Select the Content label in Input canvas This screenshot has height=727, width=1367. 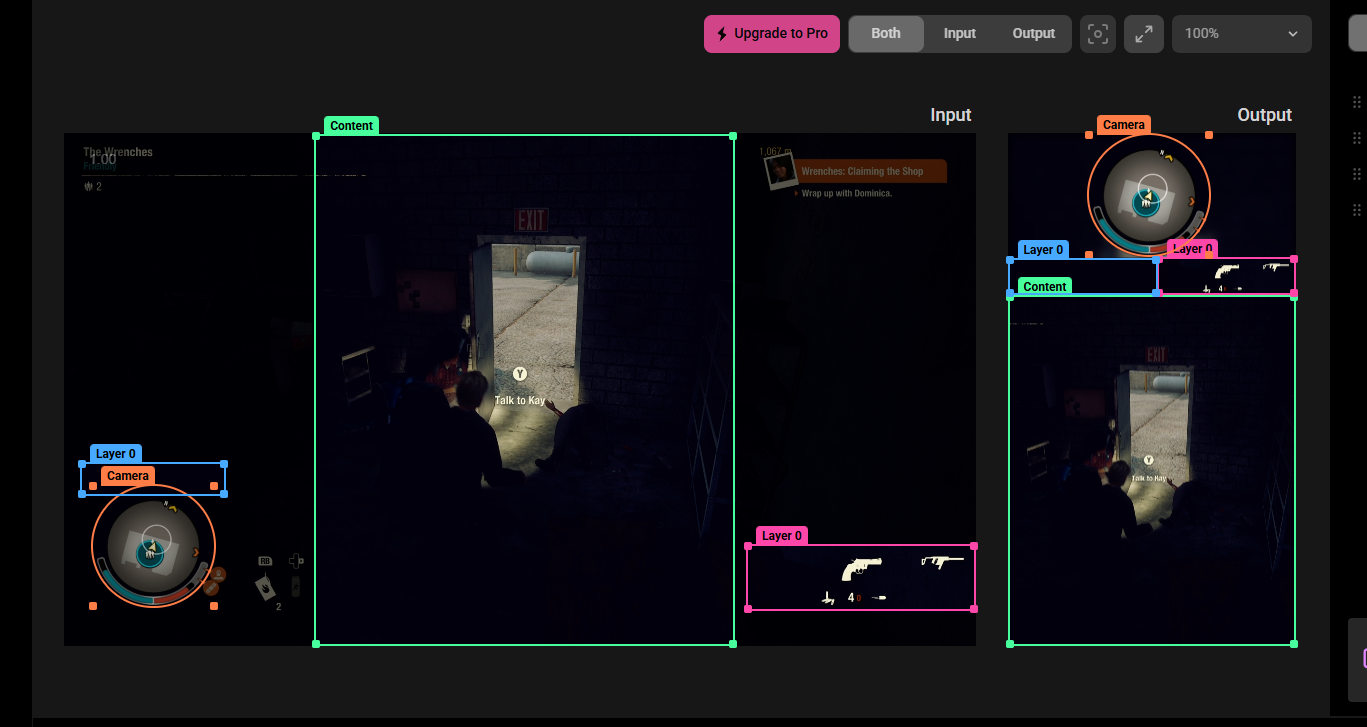click(351, 126)
